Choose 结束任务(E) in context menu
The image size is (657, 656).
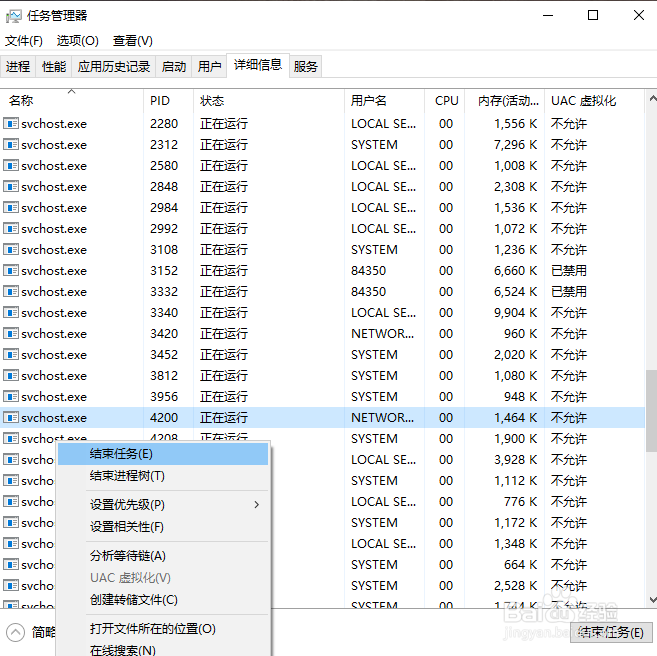coord(163,454)
